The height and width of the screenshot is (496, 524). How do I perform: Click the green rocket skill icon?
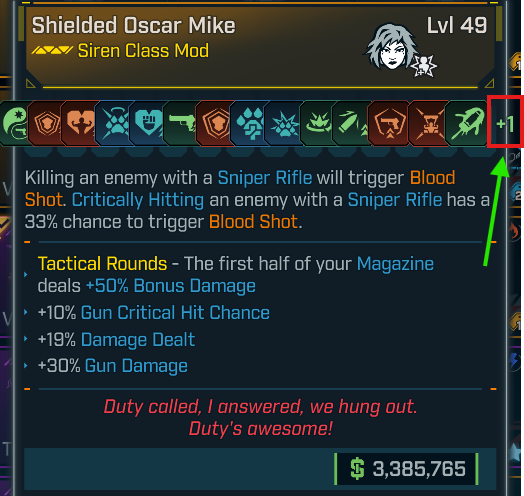467,123
